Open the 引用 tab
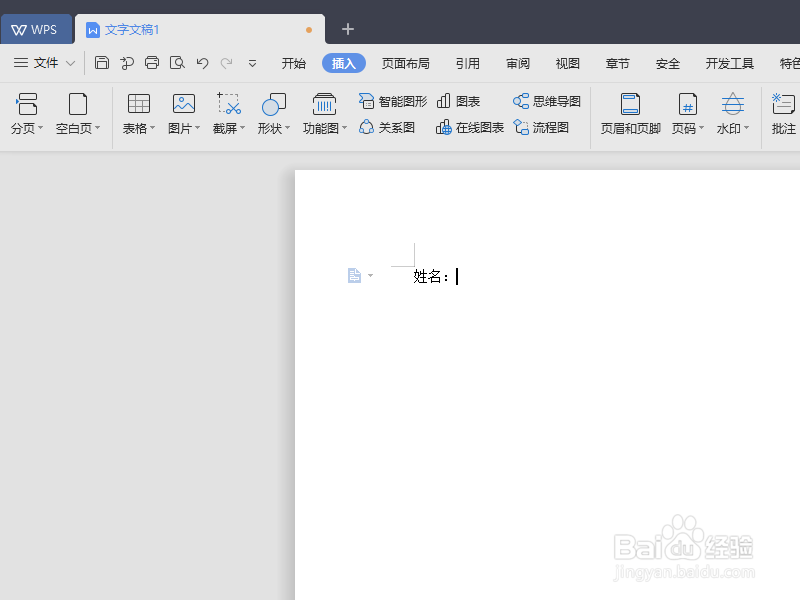The width and height of the screenshot is (800, 600). [467, 63]
